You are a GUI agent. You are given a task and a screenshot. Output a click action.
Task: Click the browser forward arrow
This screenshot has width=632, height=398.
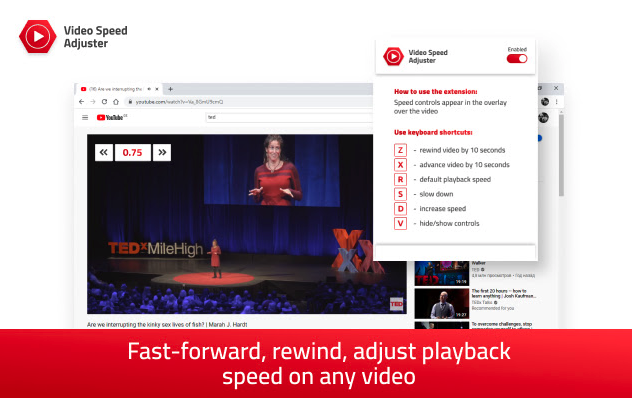[93, 102]
